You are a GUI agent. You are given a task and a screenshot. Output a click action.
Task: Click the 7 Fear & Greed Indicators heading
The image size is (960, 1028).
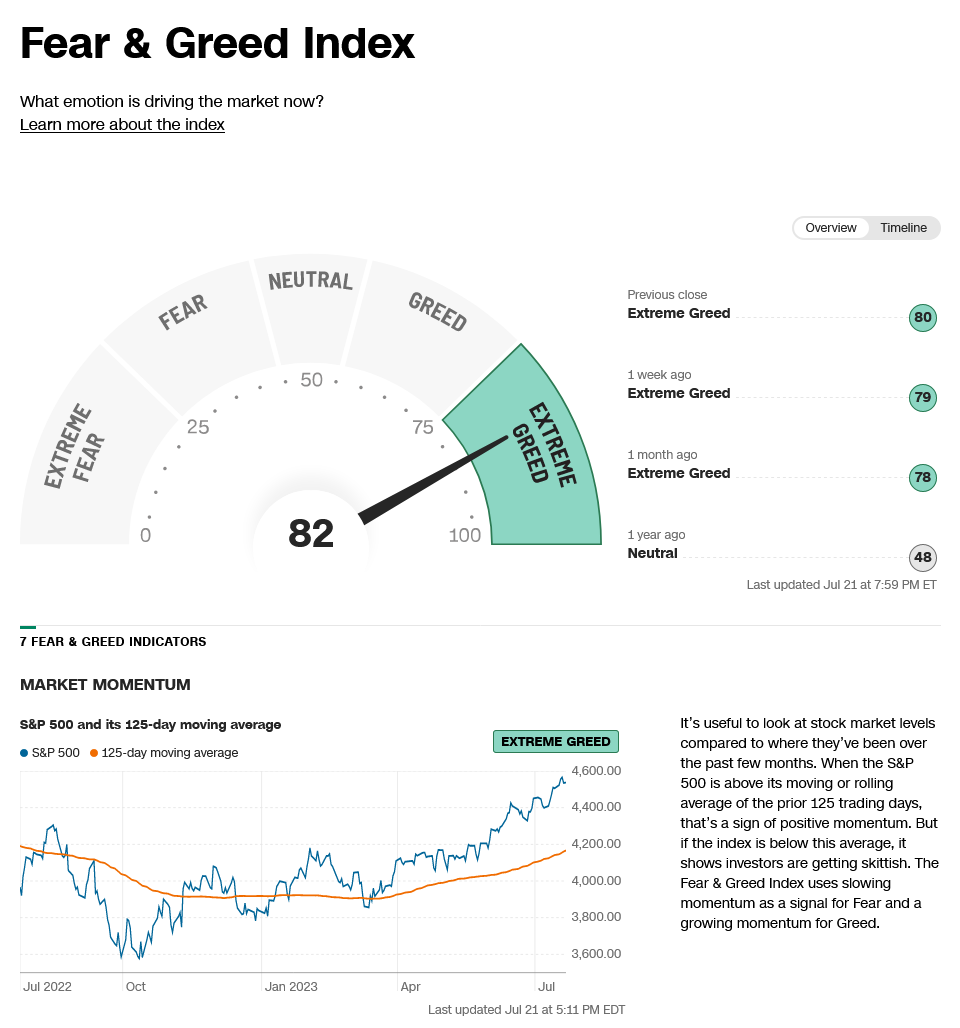[113, 642]
